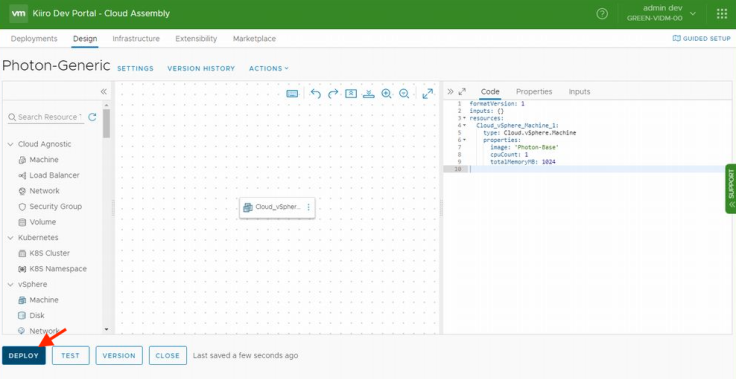Collapse the Cloud Agnostic category

[10, 144]
